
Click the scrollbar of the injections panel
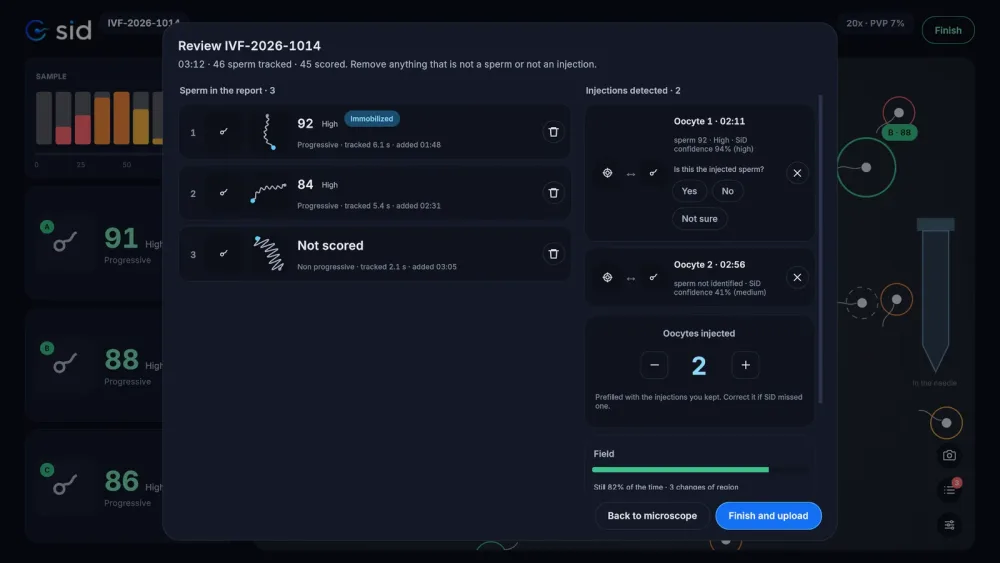[820, 249]
